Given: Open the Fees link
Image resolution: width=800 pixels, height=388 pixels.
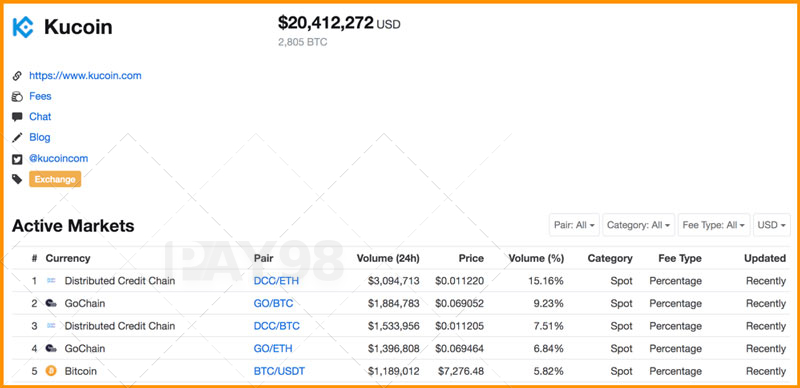Looking at the screenshot, I should (40, 96).
